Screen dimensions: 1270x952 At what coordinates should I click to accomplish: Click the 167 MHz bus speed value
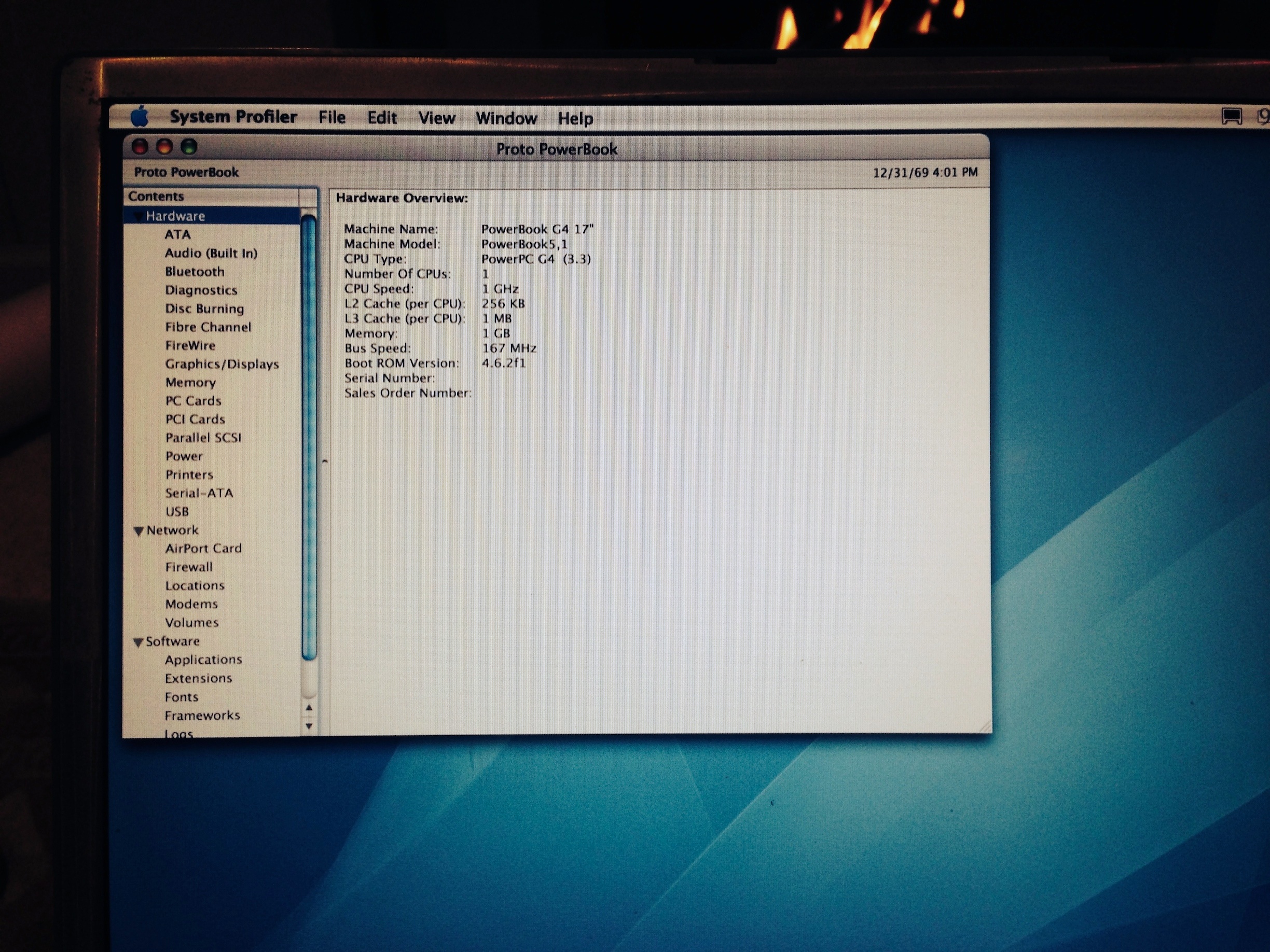[509, 348]
